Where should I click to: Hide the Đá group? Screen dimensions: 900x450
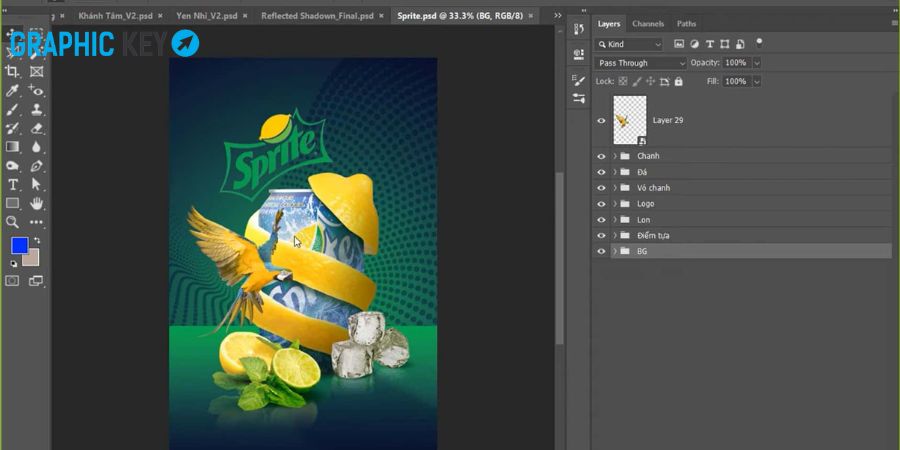pyautogui.click(x=601, y=172)
